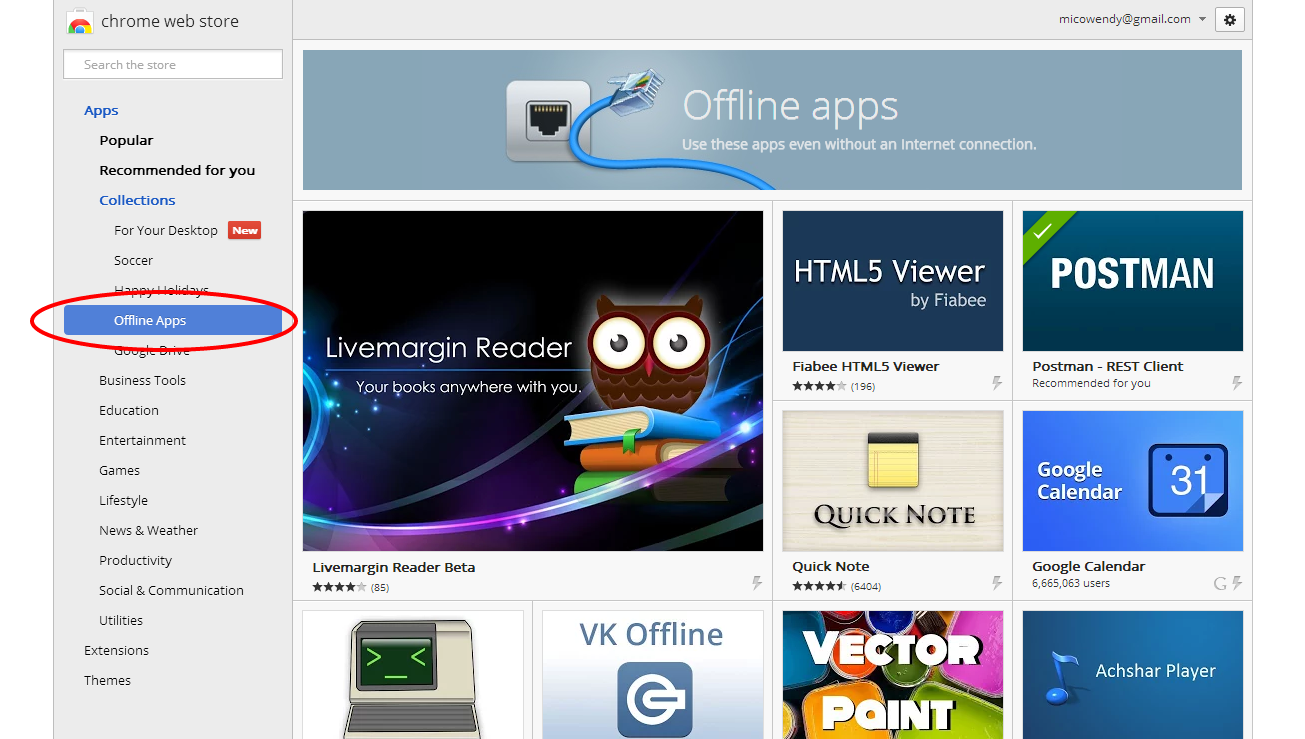Open the Livemargin Reader owl thumbnail
Screen dimensions: 1305x739
[533, 381]
